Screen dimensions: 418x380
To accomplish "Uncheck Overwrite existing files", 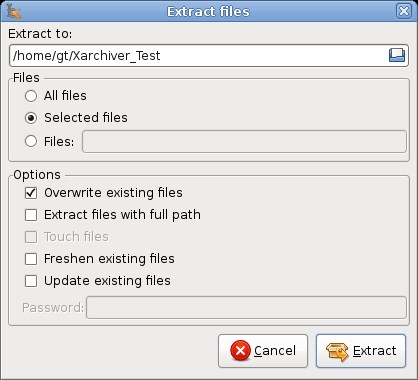I will pyautogui.click(x=31, y=193).
